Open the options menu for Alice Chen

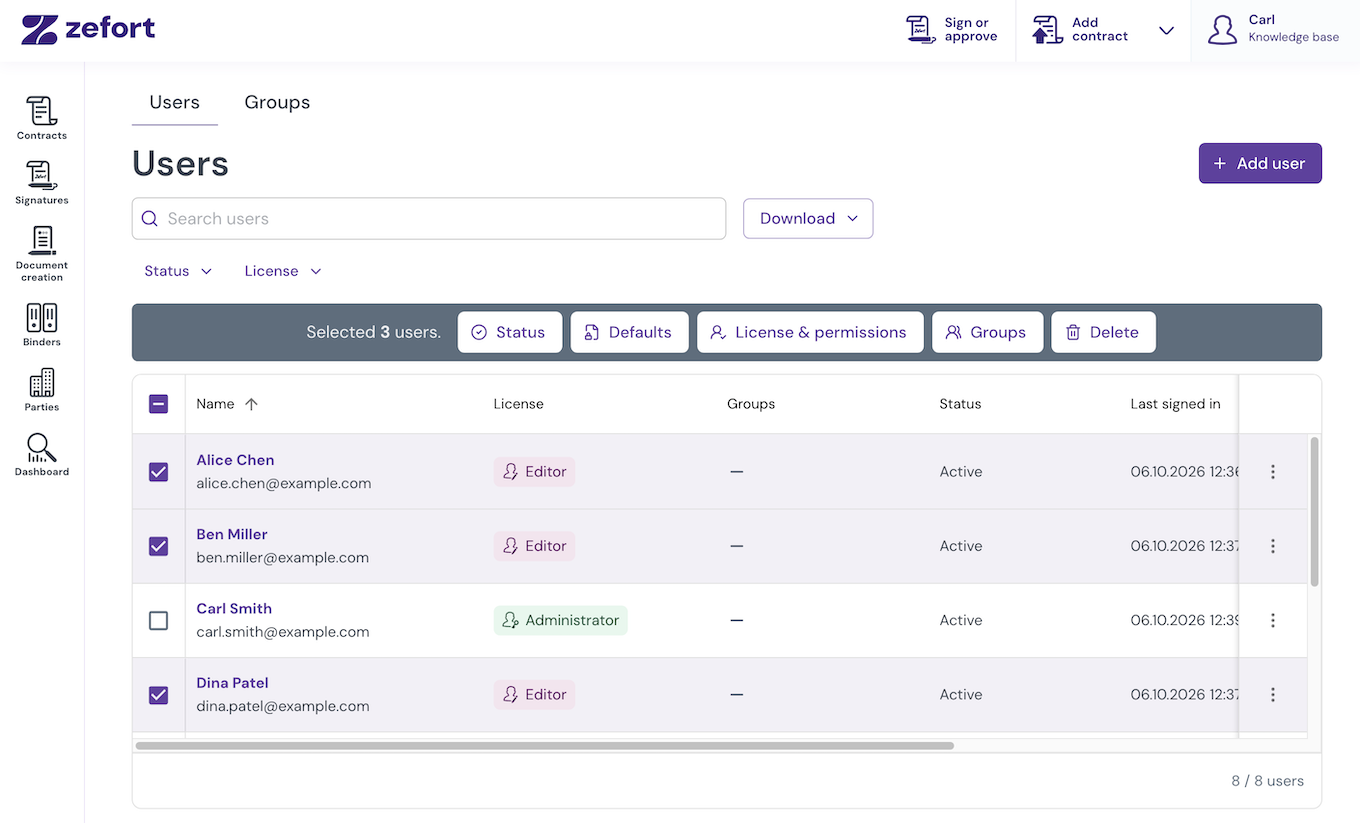click(x=1273, y=472)
